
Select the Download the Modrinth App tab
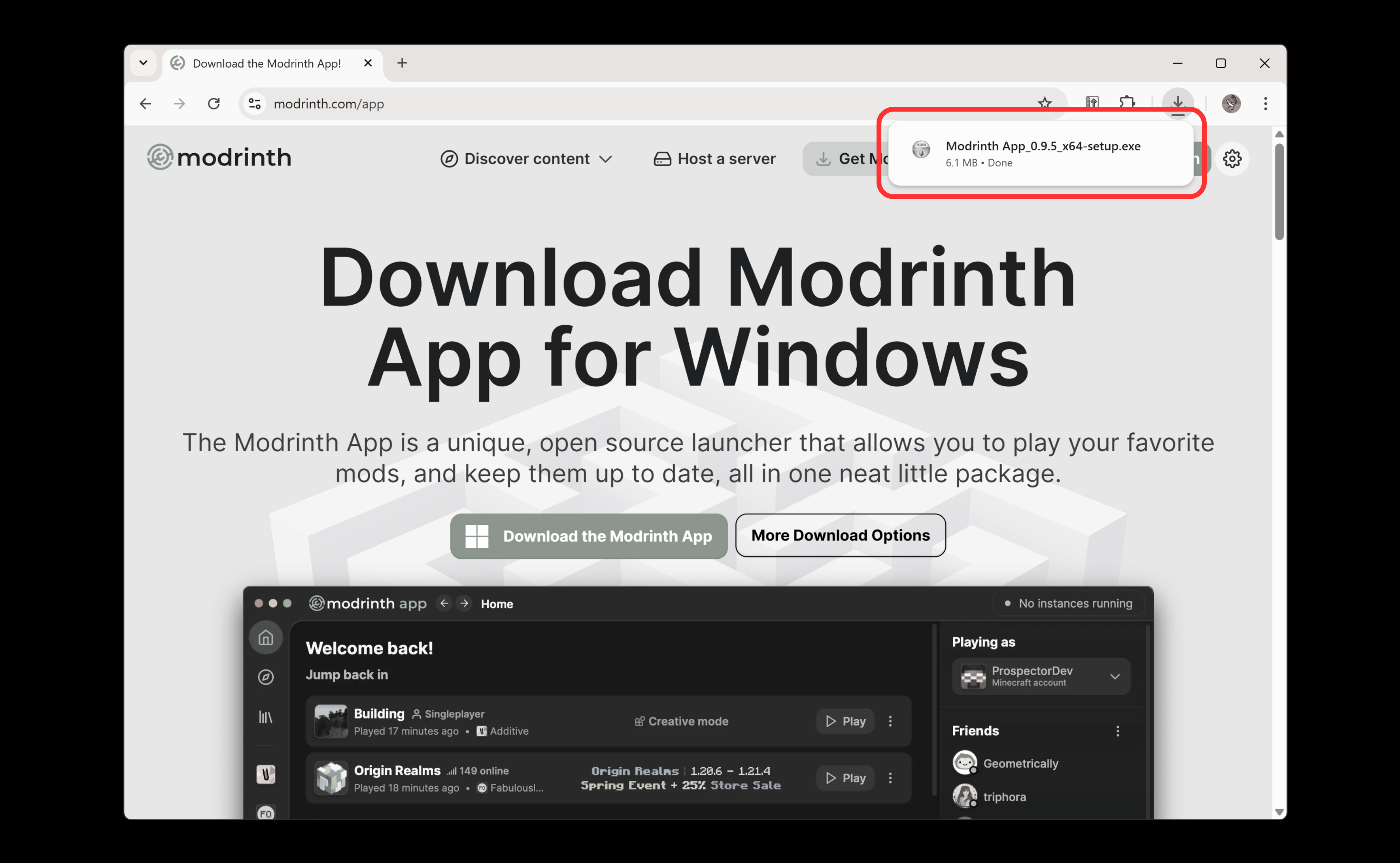pyautogui.click(x=267, y=63)
